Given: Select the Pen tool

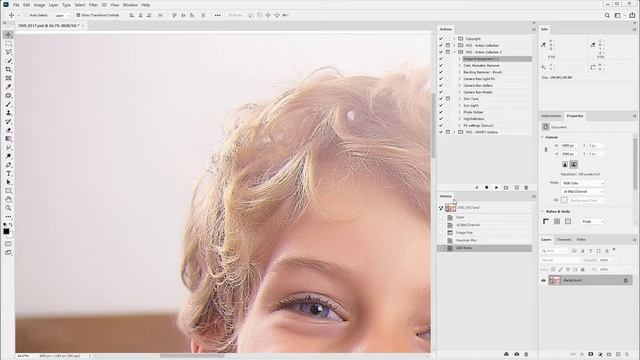Looking at the screenshot, I should (8, 165).
